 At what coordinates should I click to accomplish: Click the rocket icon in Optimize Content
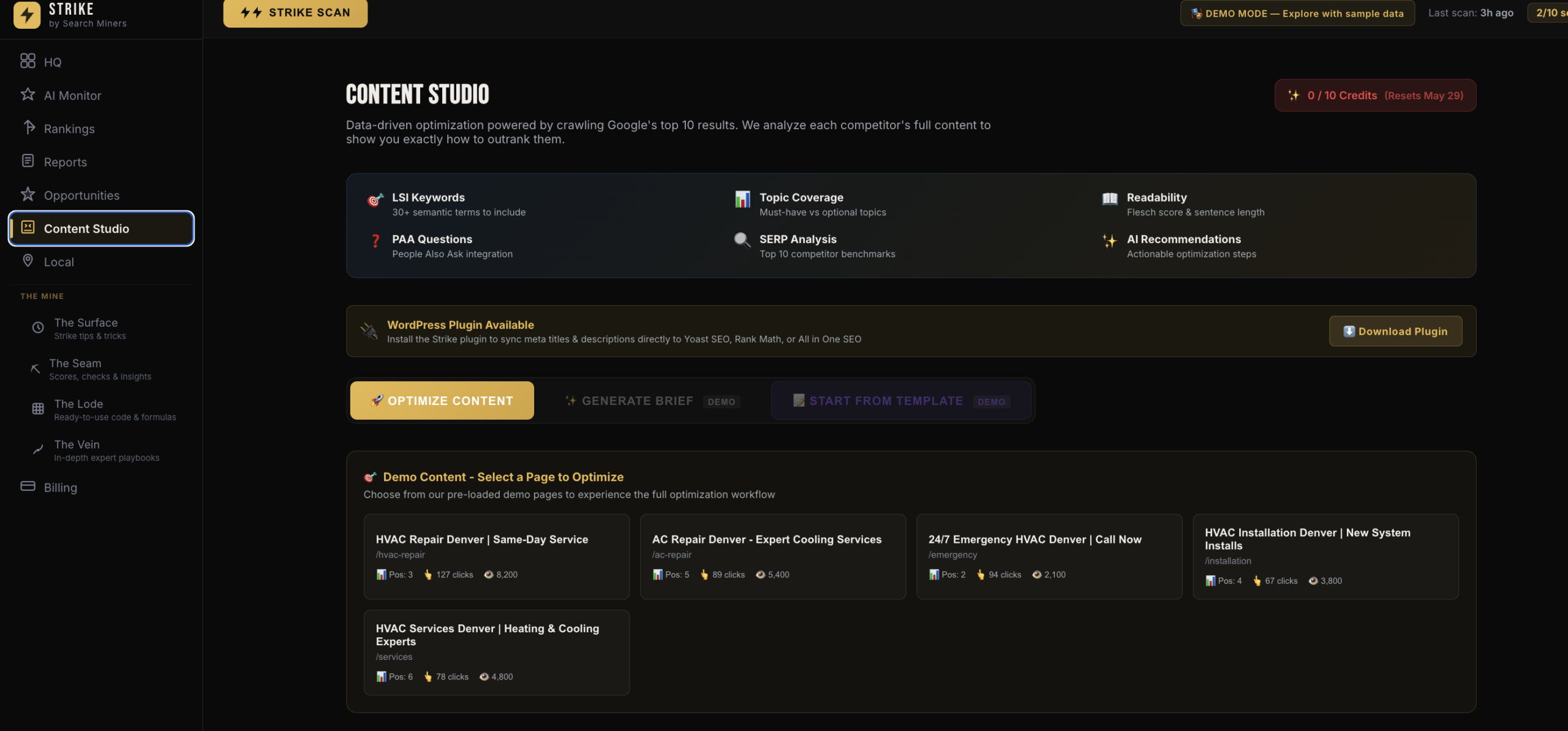pos(377,400)
